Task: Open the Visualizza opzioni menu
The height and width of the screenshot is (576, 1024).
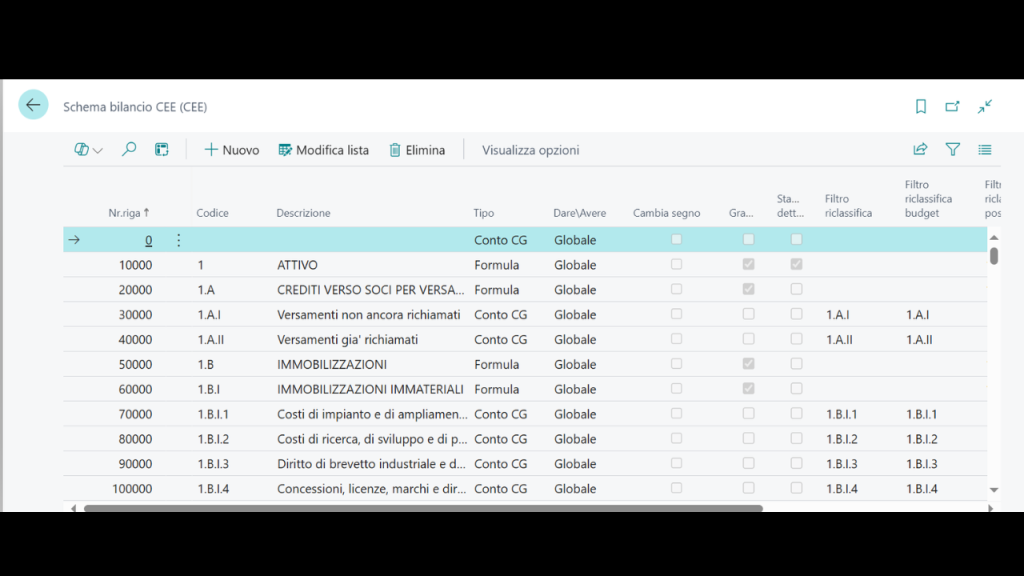Action: 530,150
